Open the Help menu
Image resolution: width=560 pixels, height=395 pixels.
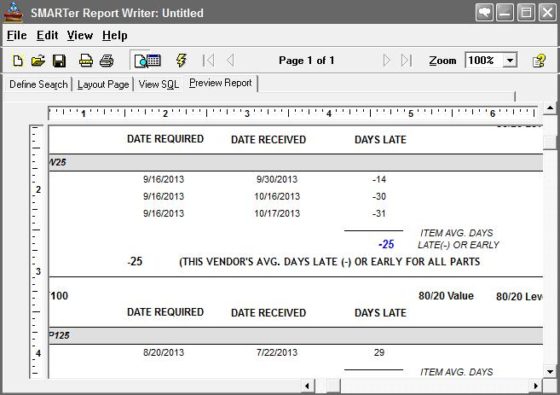115,35
